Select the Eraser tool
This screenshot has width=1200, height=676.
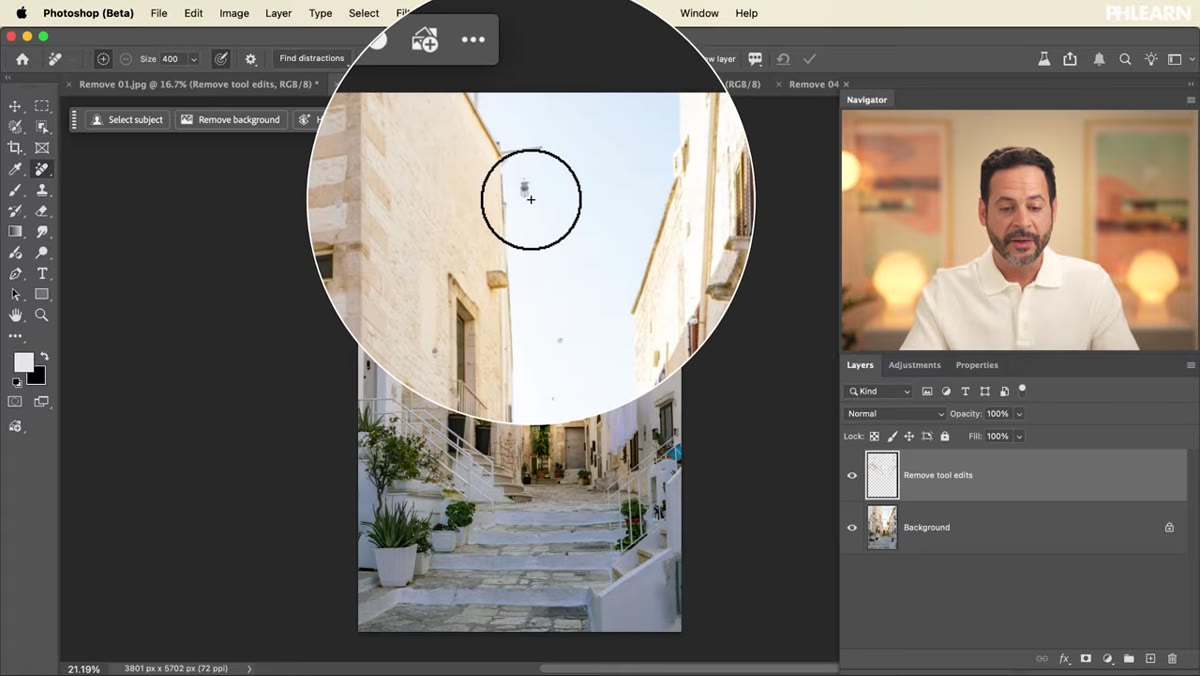(x=42, y=211)
